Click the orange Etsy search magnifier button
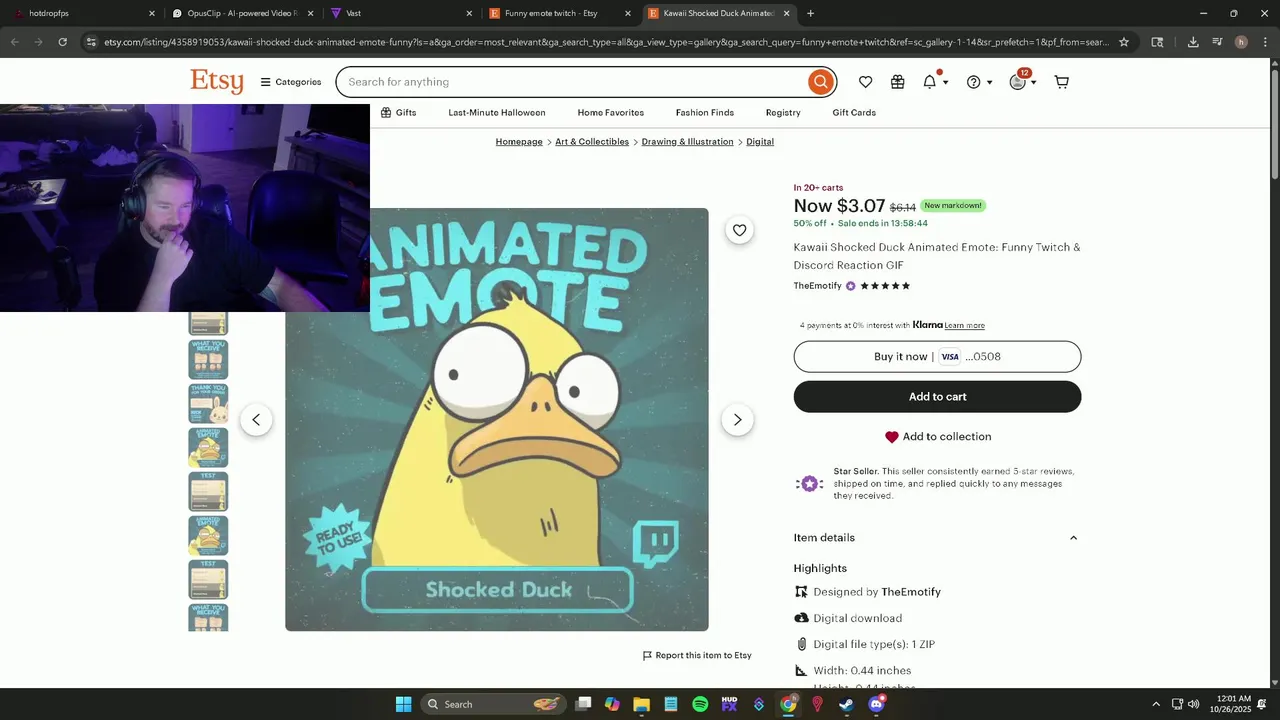 coord(820,82)
